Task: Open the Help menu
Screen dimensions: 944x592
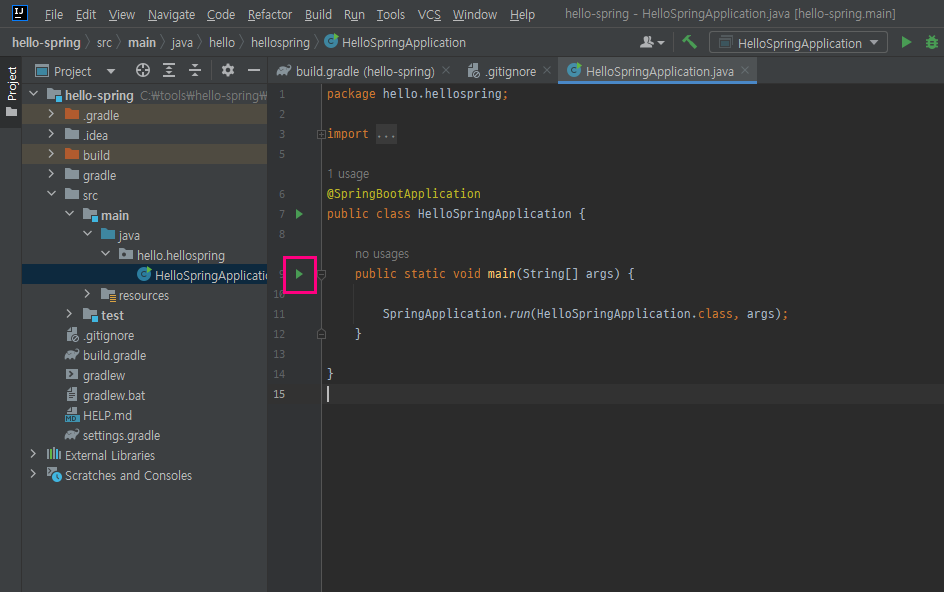Action: pos(521,14)
